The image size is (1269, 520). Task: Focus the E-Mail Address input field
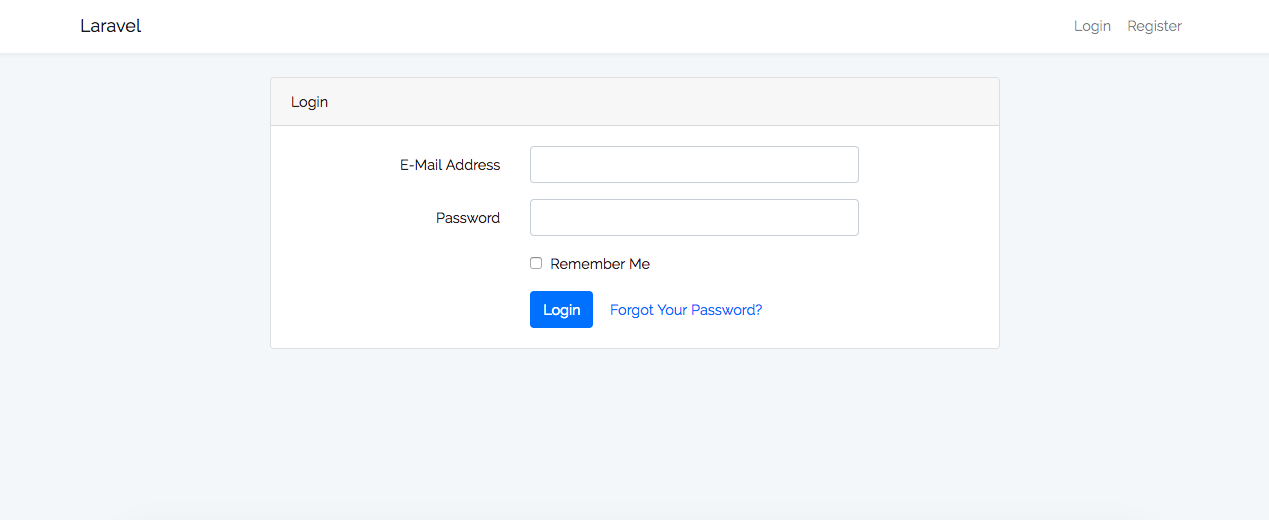[694, 165]
